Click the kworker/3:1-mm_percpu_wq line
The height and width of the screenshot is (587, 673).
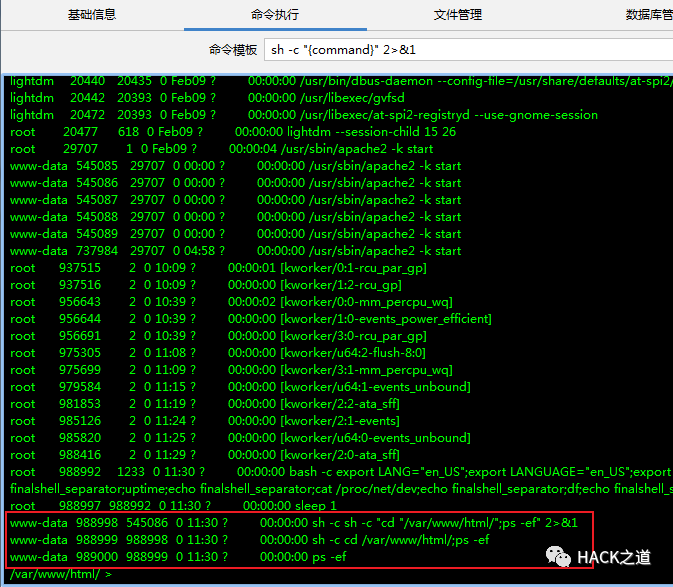click(231, 370)
